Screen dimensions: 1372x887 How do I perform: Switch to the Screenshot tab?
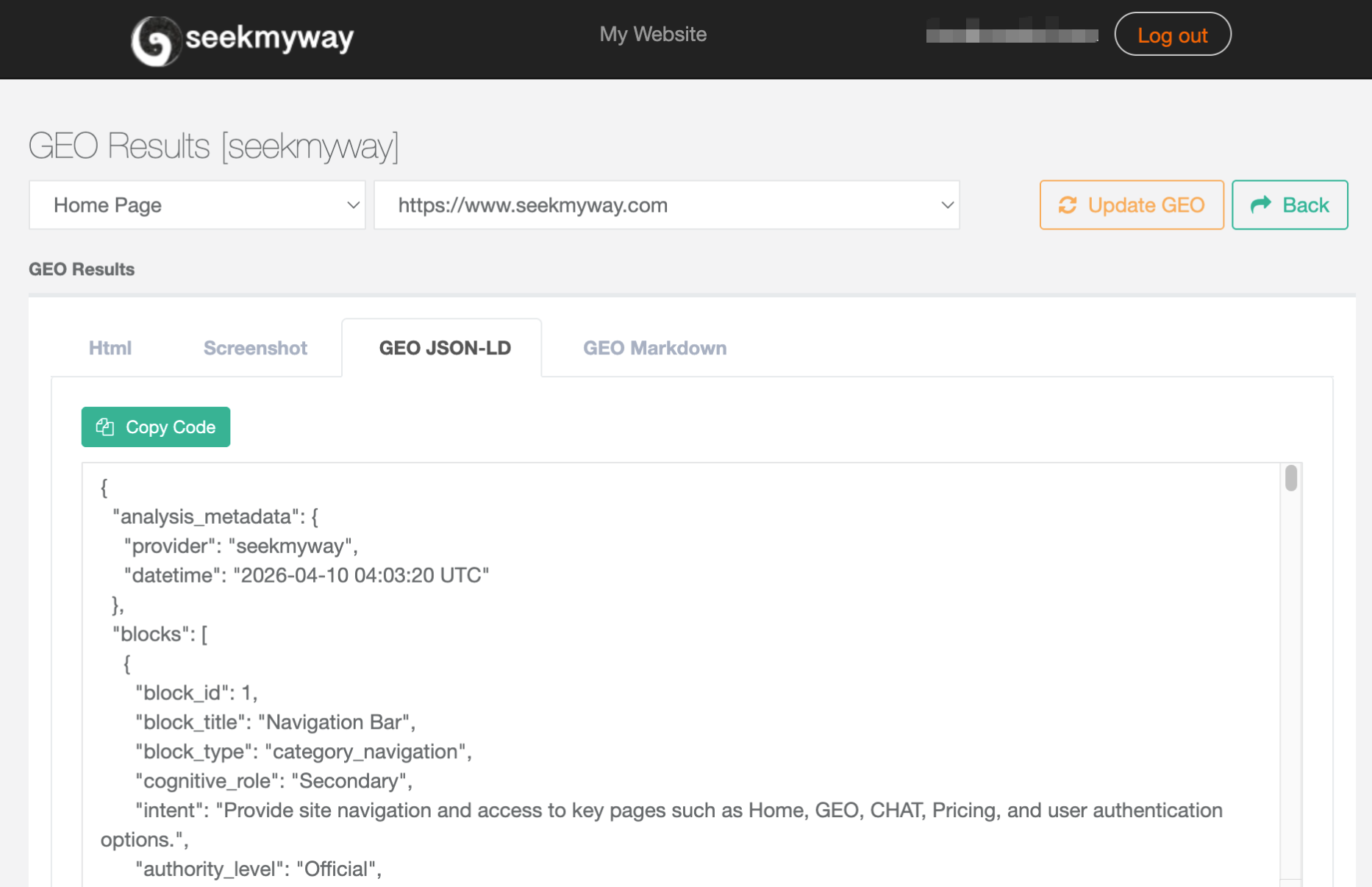(x=255, y=348)
